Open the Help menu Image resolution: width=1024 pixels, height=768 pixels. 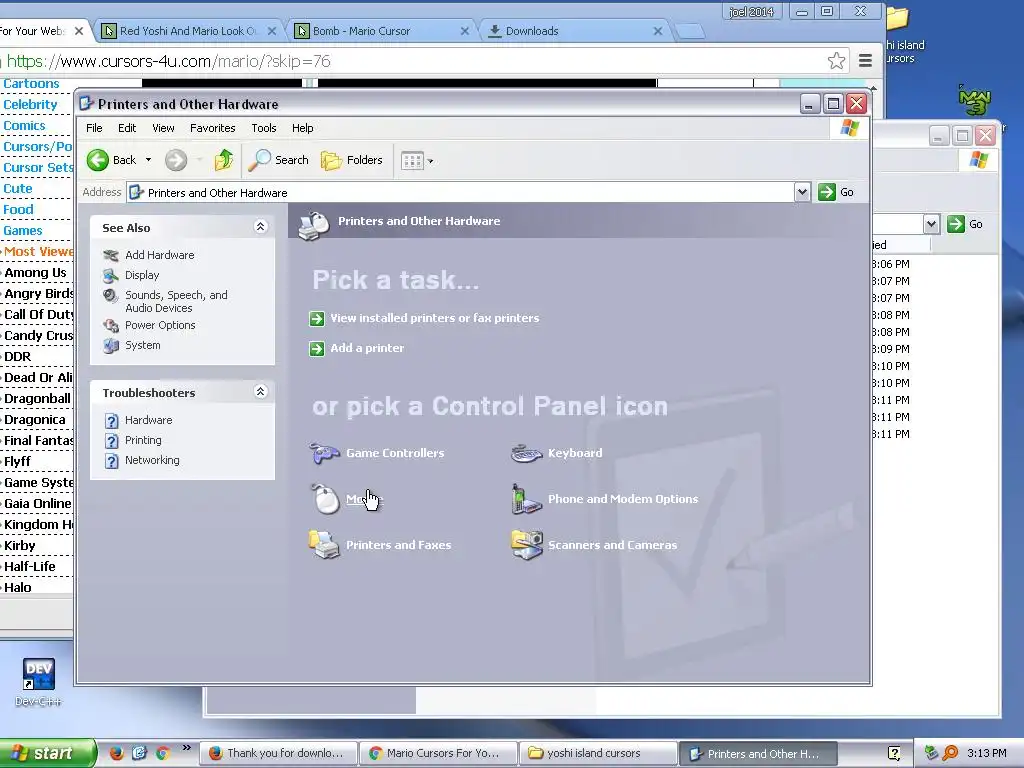(302, 128)
